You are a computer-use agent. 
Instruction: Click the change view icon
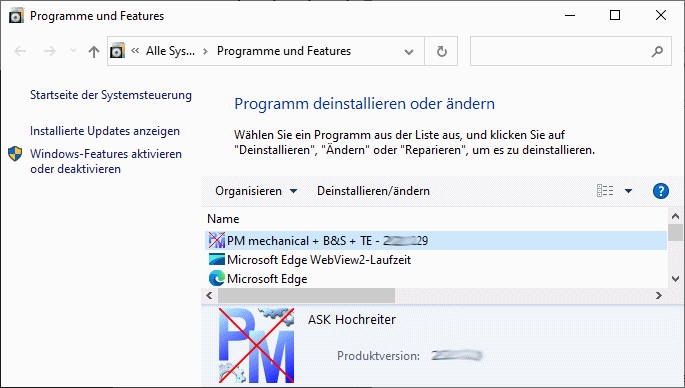(605, 191)
